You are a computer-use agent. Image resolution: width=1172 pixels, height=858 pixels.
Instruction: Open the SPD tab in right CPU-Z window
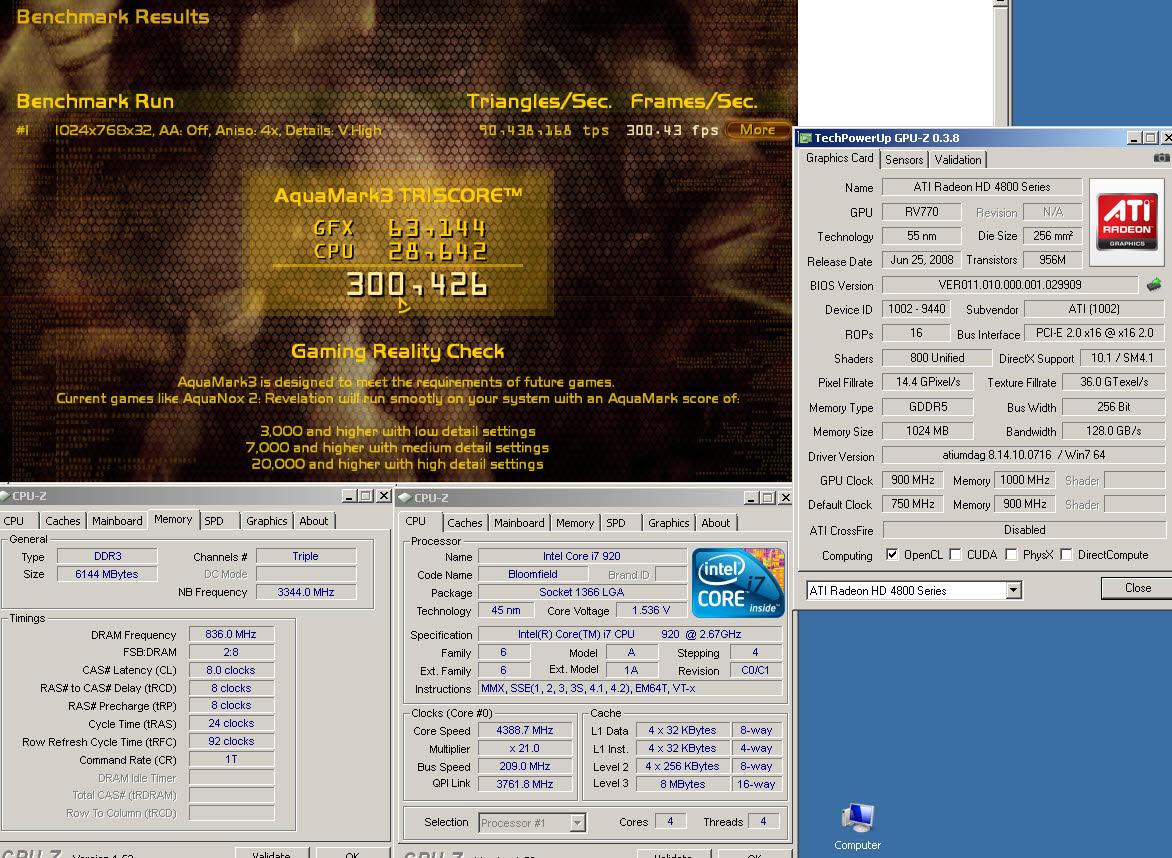click(616, 523)
